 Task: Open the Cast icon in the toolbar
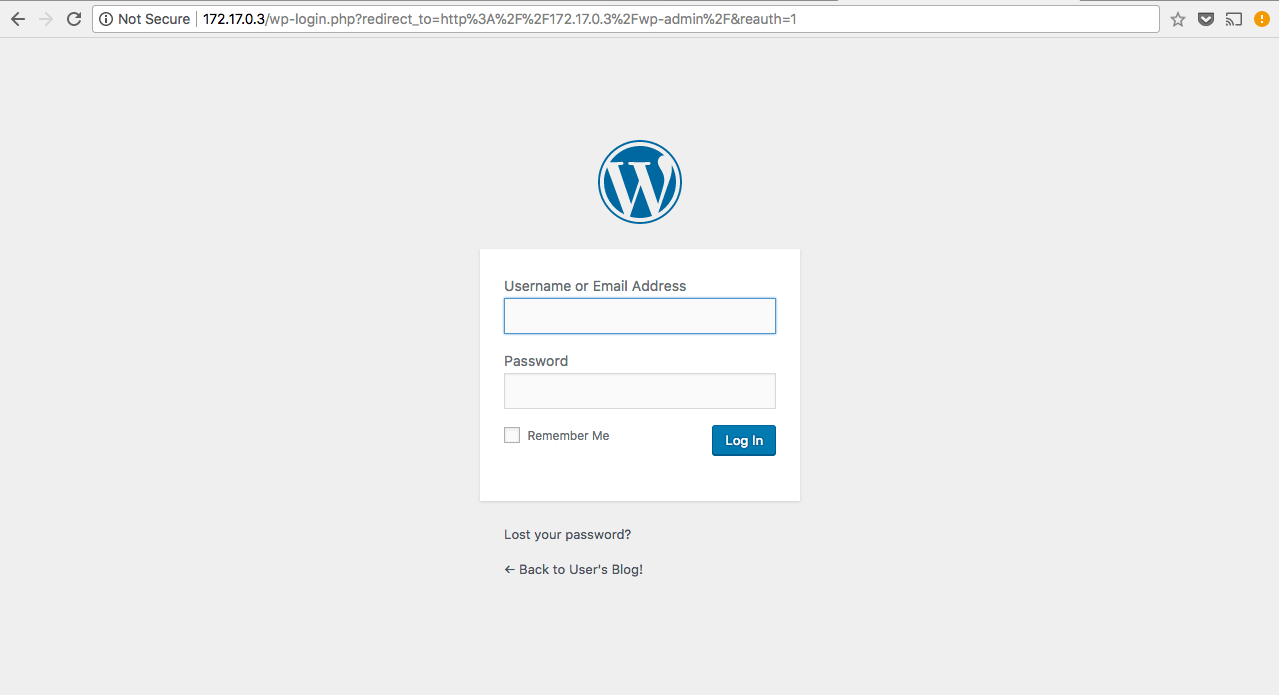tap(1234, 19)
